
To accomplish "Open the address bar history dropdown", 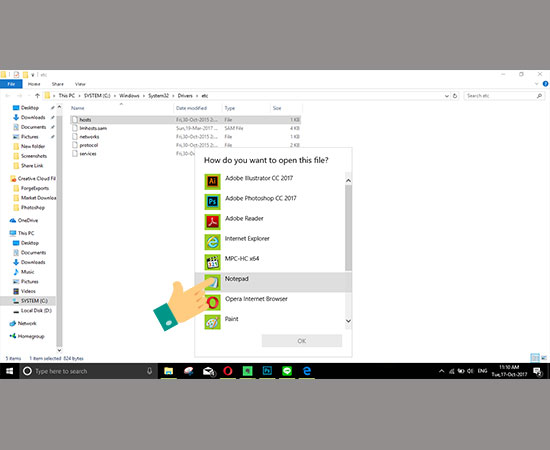I will pyautogui.click(x=447, y=96).
